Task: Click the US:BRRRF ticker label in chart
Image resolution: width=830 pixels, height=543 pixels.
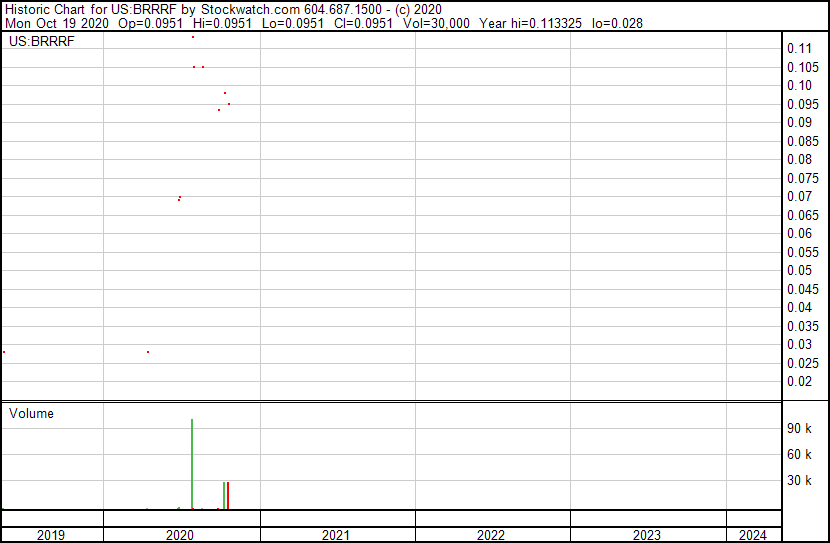Action: (x=41, y=41)
